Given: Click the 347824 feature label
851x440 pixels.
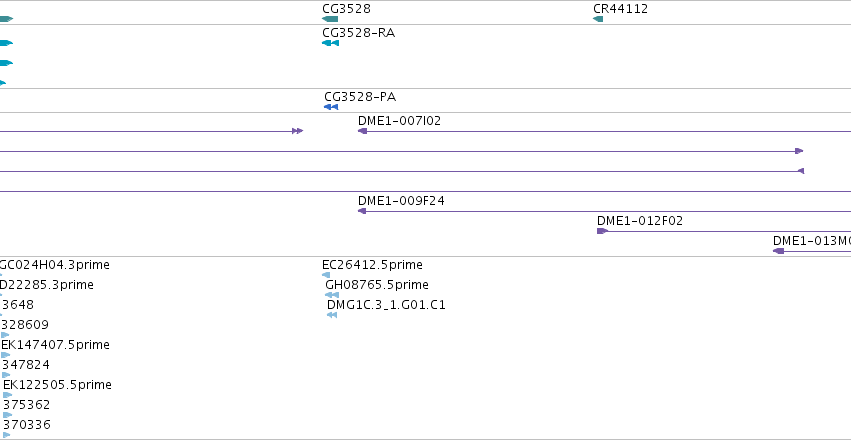Looking at the screenshot, I should coord(26,365).
